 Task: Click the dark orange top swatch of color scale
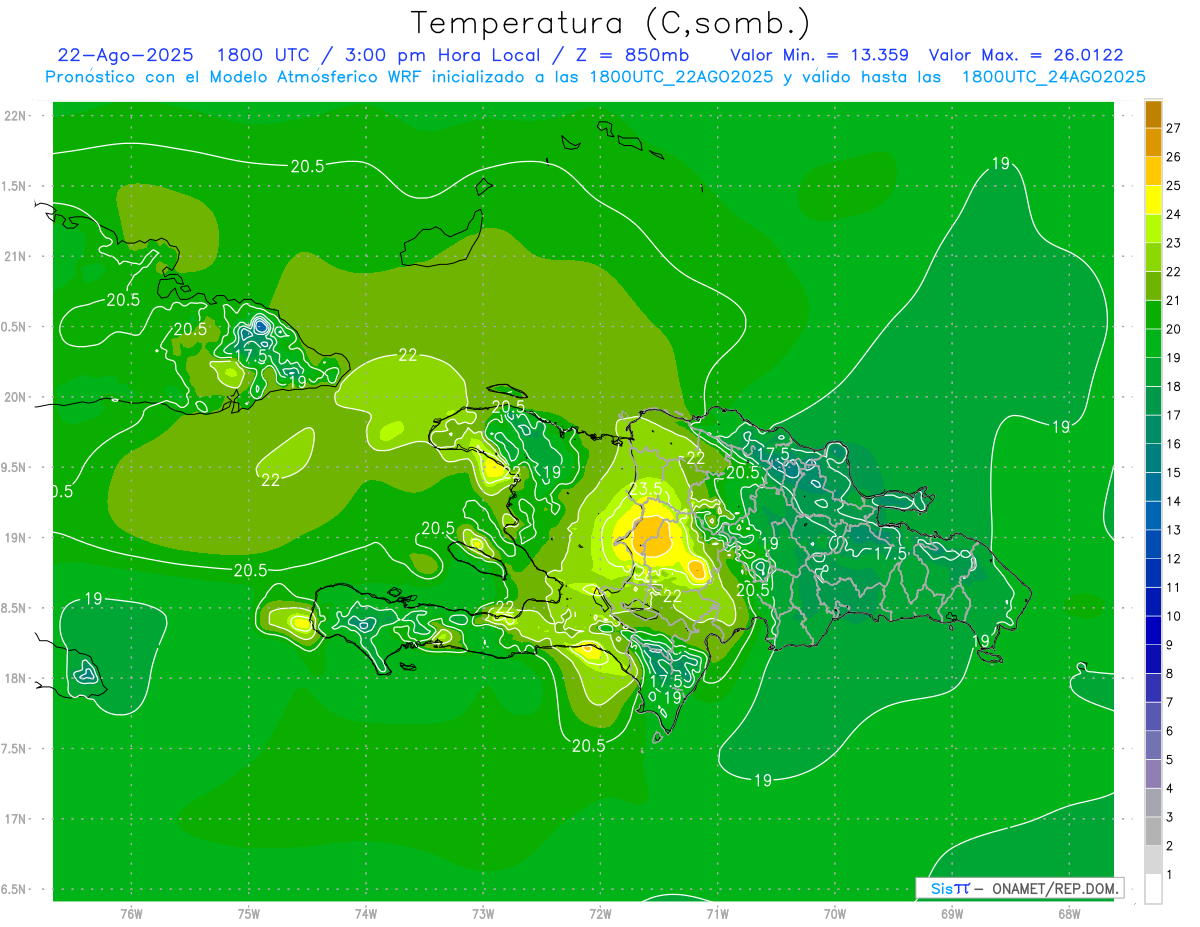point(1153,114)
